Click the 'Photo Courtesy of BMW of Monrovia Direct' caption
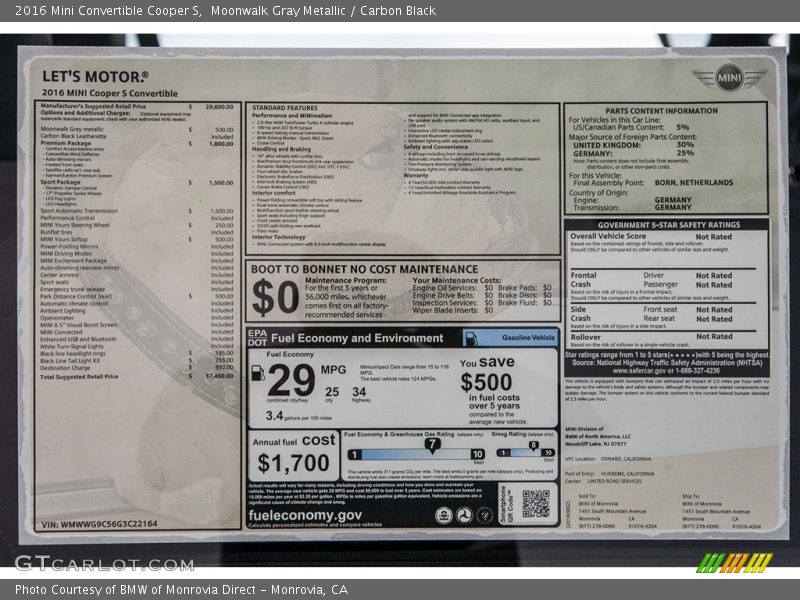 click(181, 590)
